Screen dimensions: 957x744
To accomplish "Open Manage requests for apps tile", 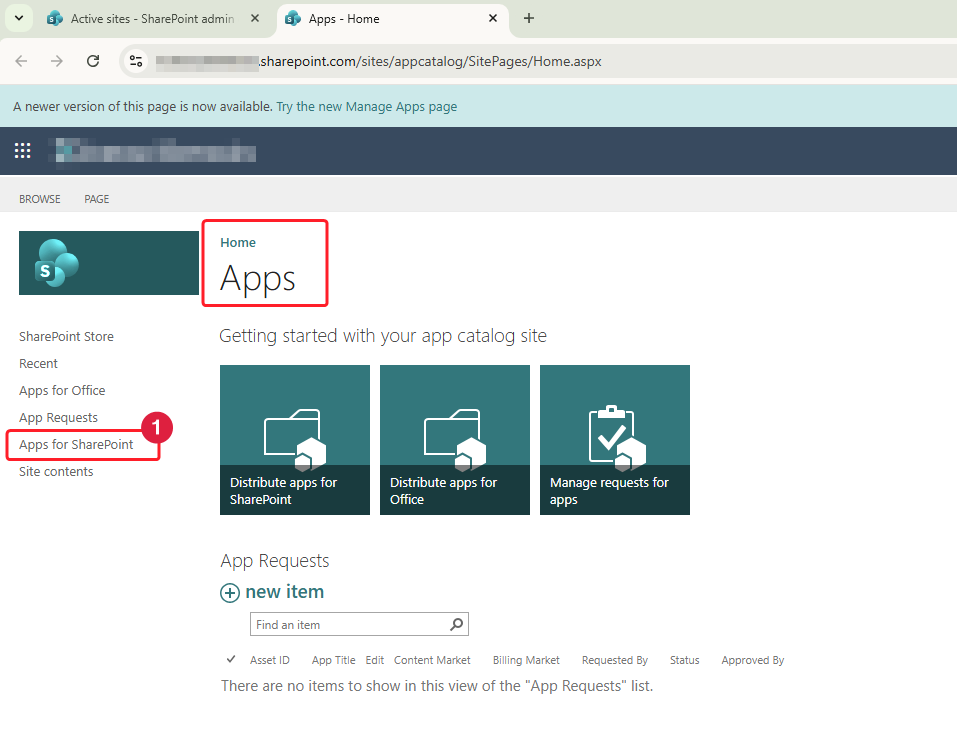I will tap(614, 440).
